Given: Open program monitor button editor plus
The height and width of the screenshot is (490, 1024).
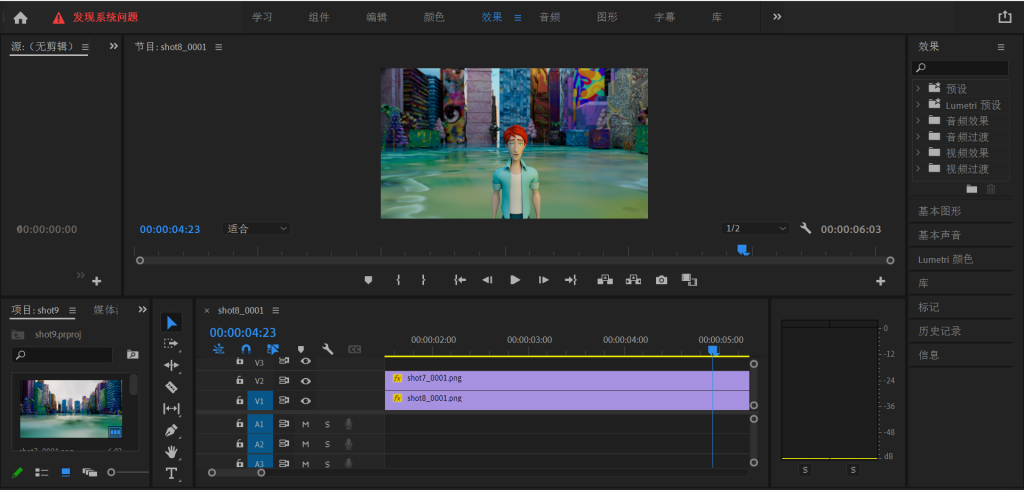Looking at the screenshot, I should coord(880,282).
